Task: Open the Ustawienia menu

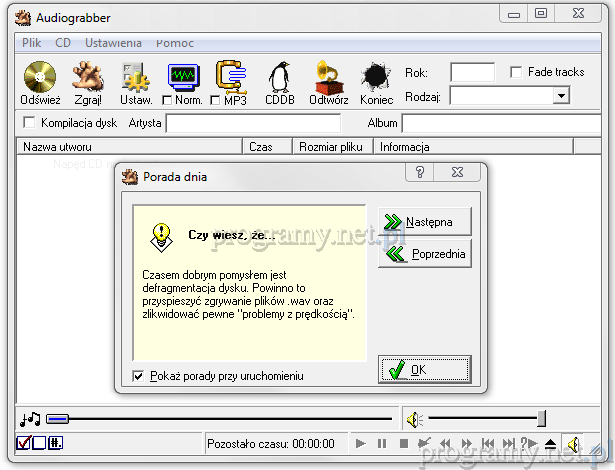Action: [113, 43]
